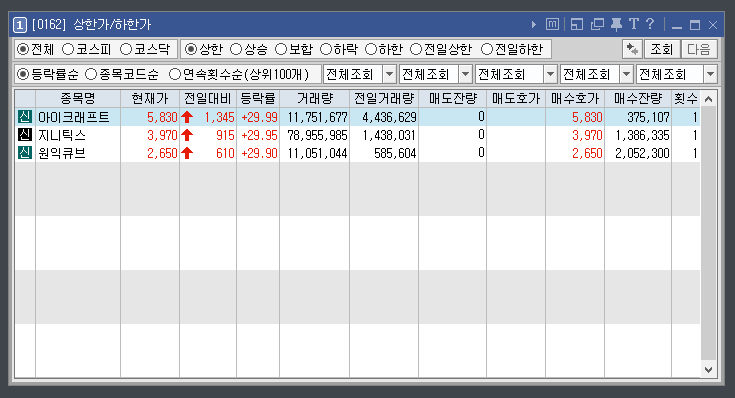Click scrollbar up arrow in table

click(x=709, y=99)
